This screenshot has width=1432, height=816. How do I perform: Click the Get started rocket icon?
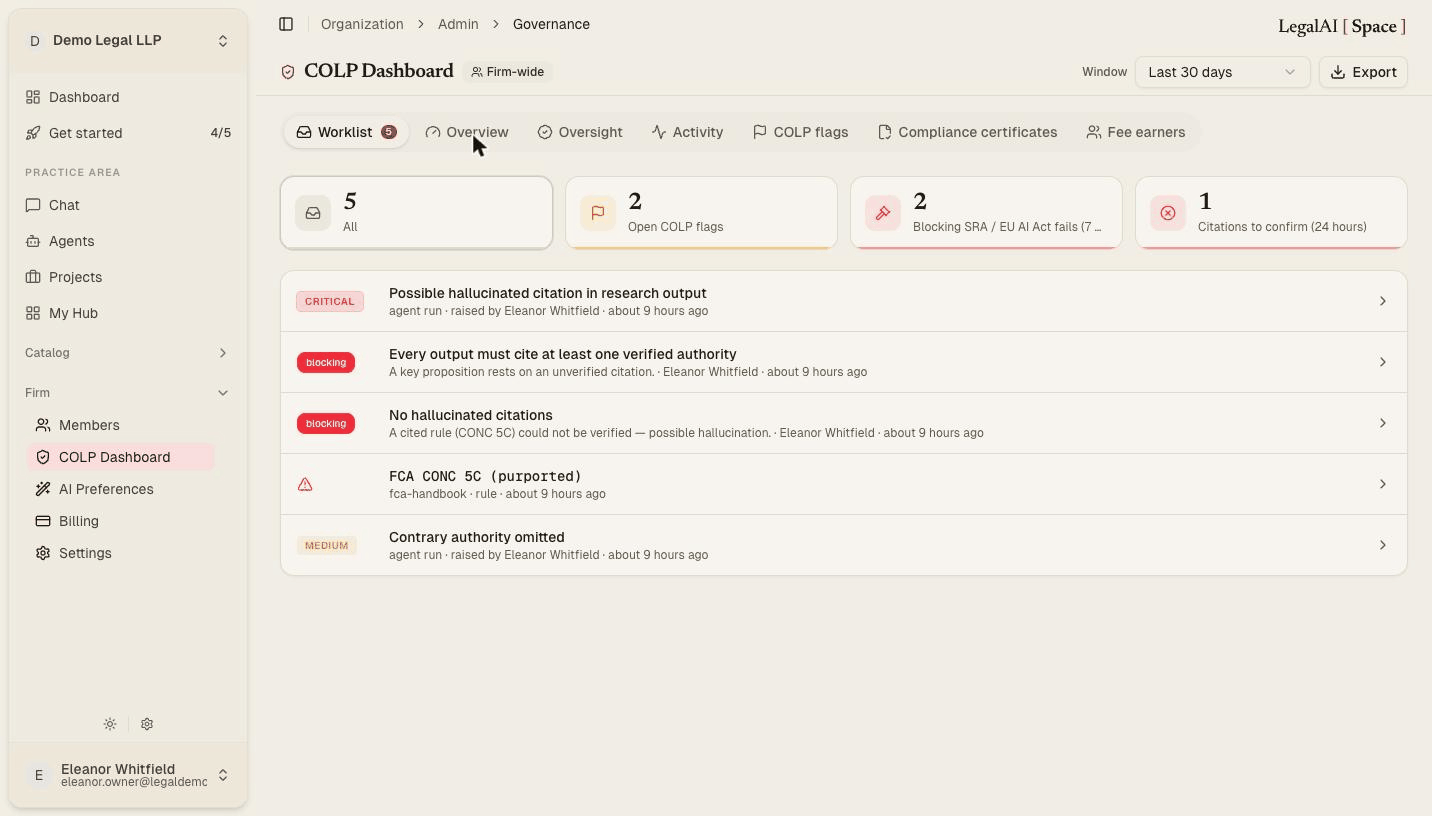pos(33,133)
